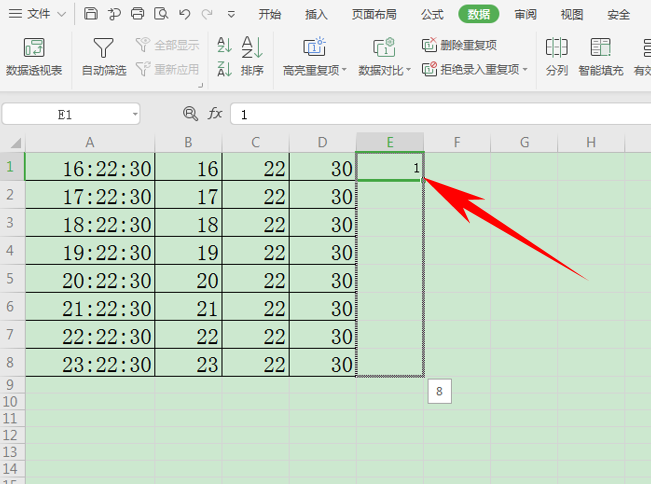Screen dimensions: 651x484
Task: Open the 排序 sort dialog
Action: tap(252, 56)
